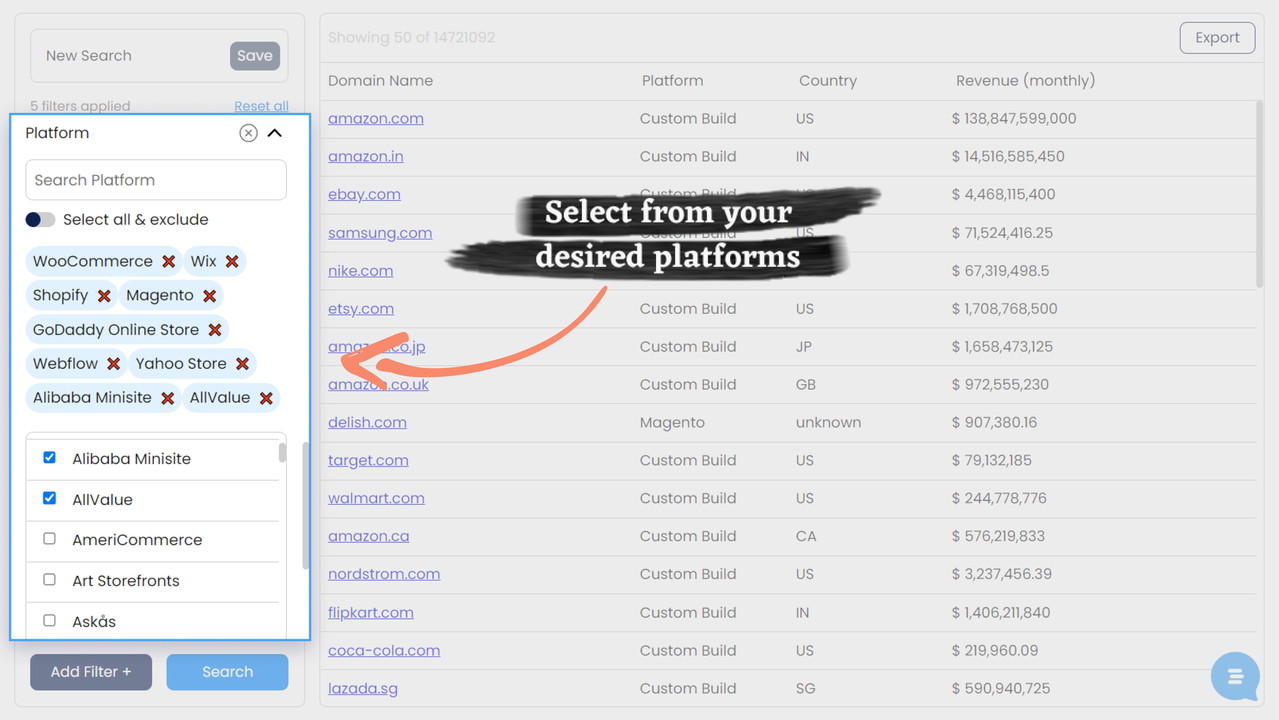
Task: Remove the Yahoo Store tag
Action: pos(242,364)
